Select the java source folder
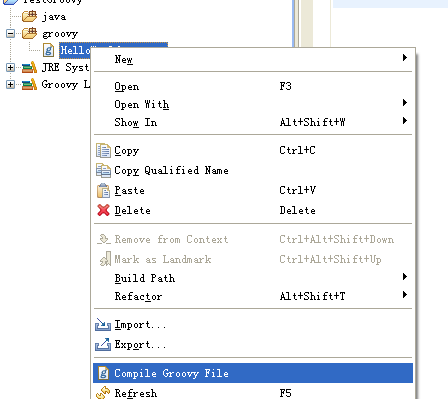The height and width of the screenshot is (399, 448). point(54,17)
